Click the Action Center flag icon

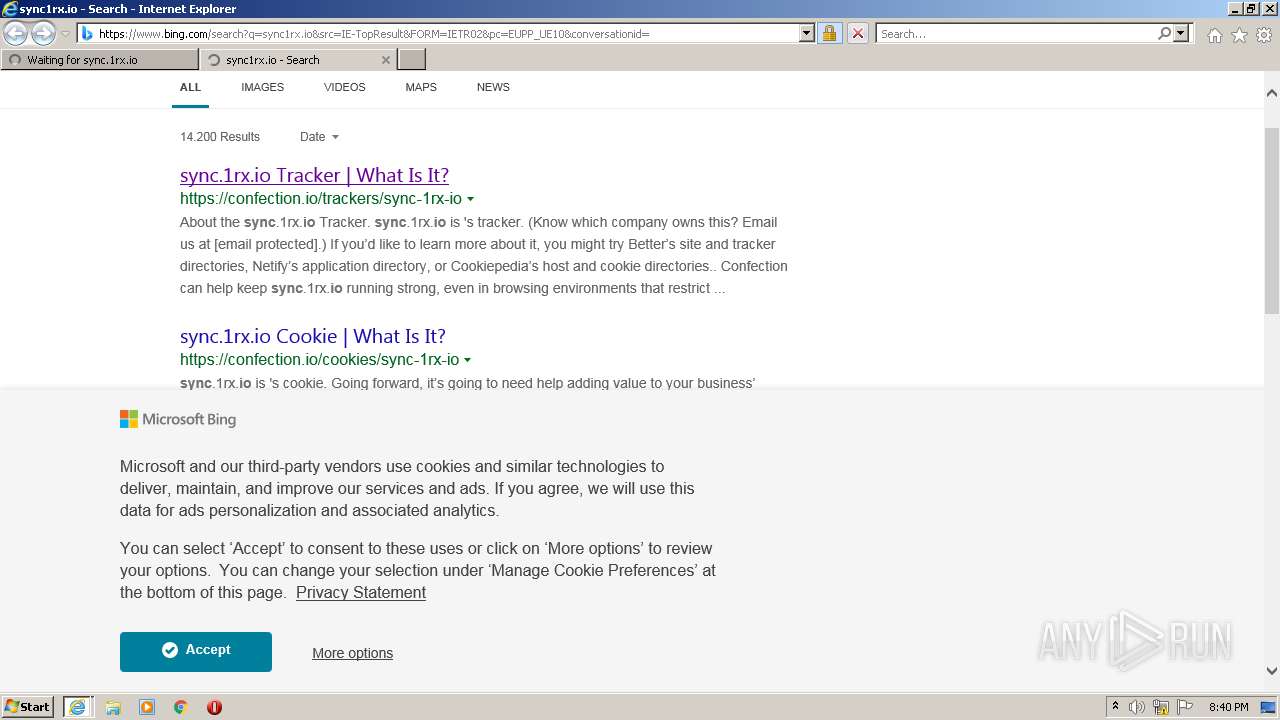click(1185, 707)
